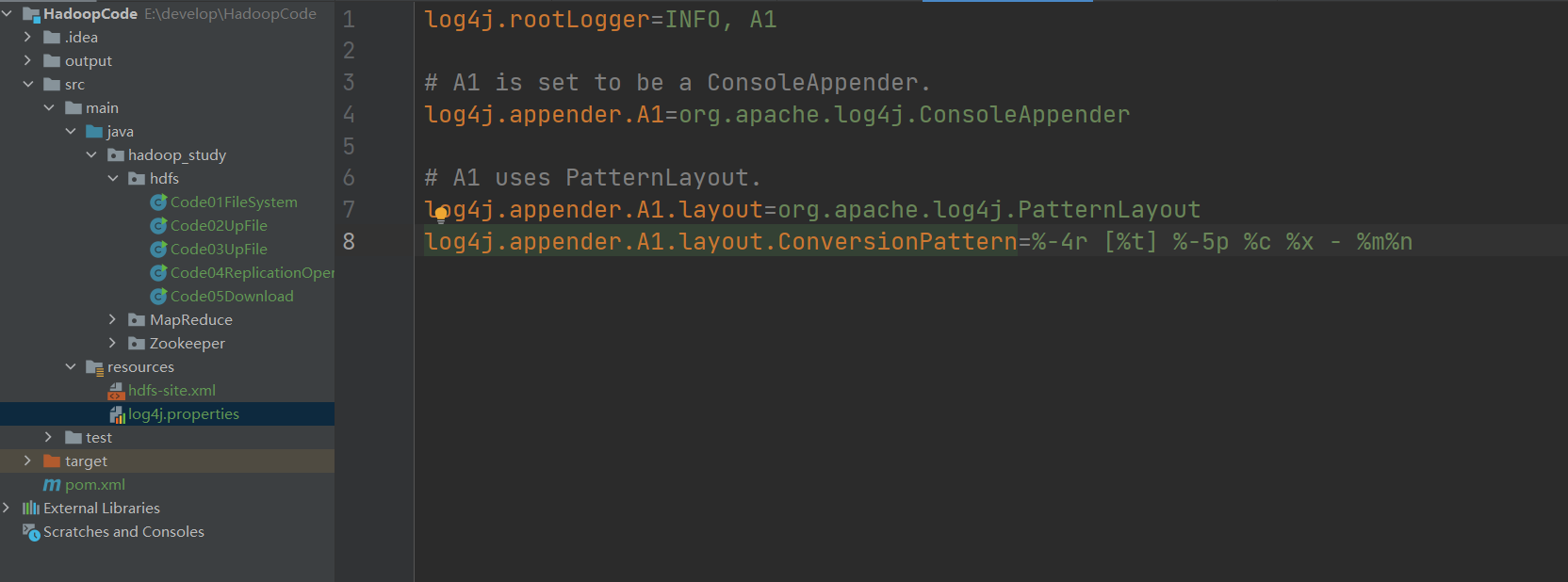This screenshot has height=582, width=1568.
Task: Click line number 4 in the gutter
Action: click(x=349, y=115)
